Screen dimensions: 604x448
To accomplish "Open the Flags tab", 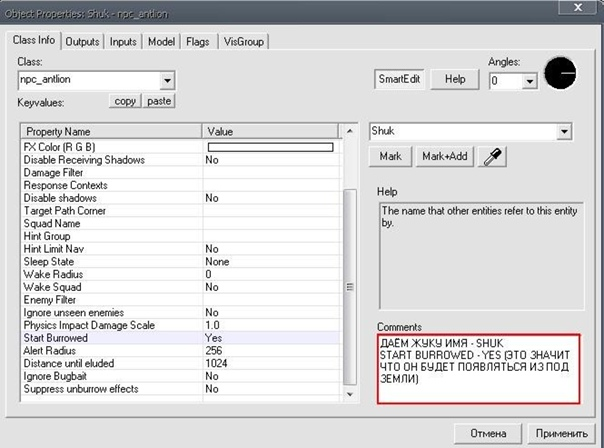I will [x=198, y=42].
